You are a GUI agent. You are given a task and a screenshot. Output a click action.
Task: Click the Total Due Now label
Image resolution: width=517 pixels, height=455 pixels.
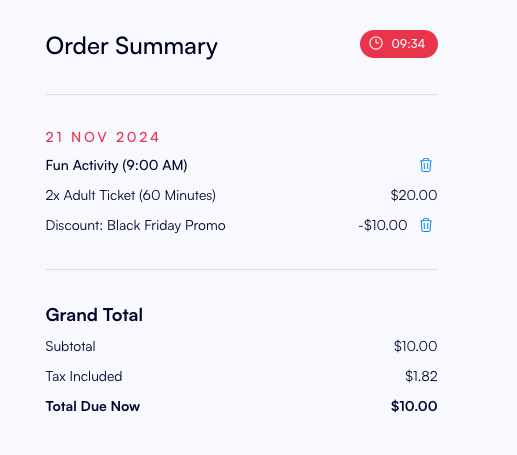point(93,406)
